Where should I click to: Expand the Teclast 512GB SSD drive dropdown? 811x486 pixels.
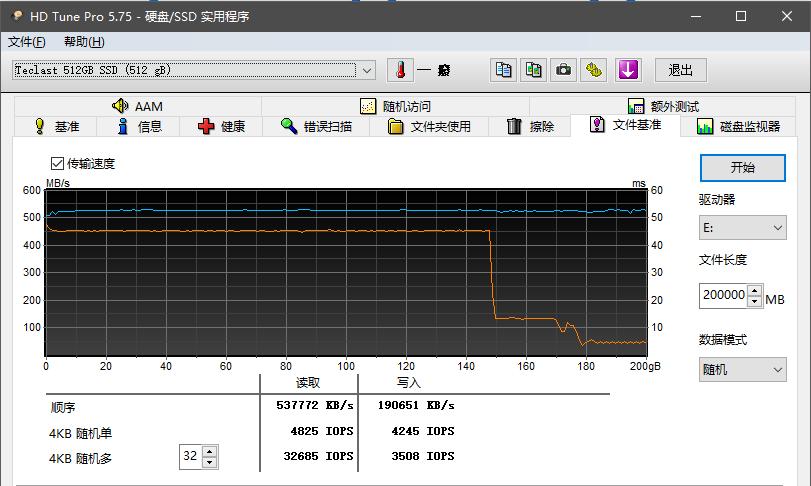367,70
